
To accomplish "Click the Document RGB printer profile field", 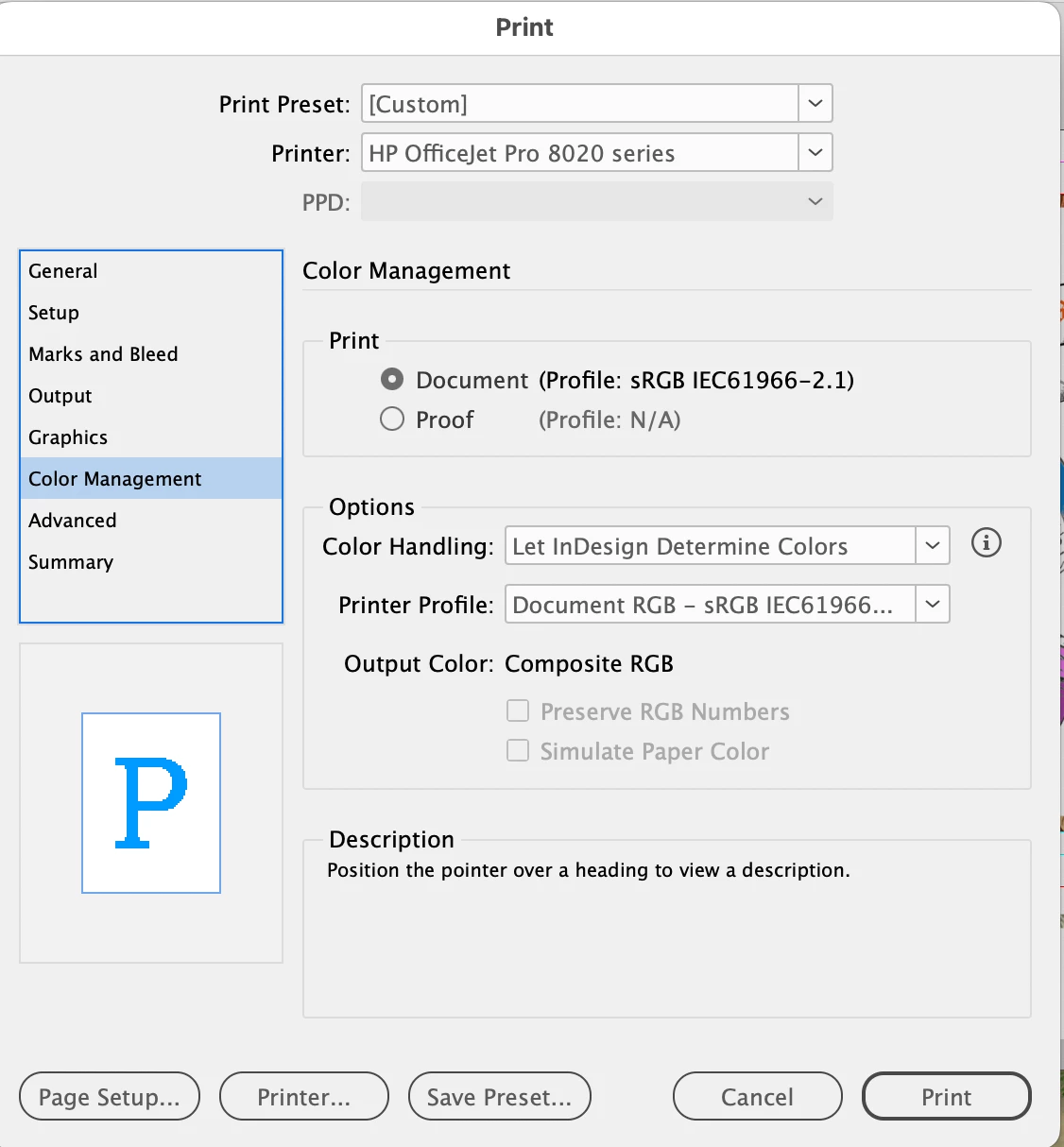I will 711,604.
